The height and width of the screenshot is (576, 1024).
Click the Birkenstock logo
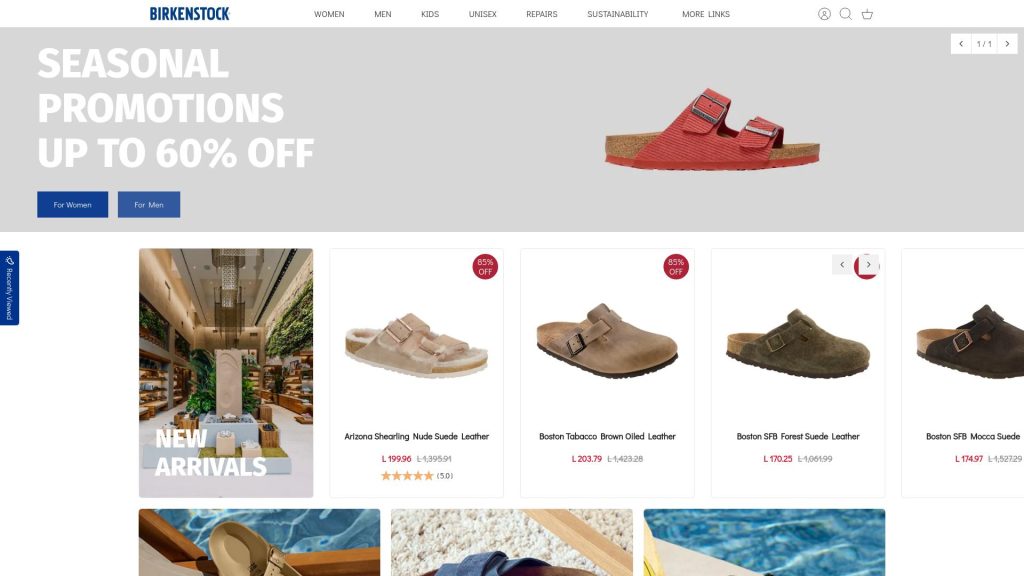click(189, 14)
